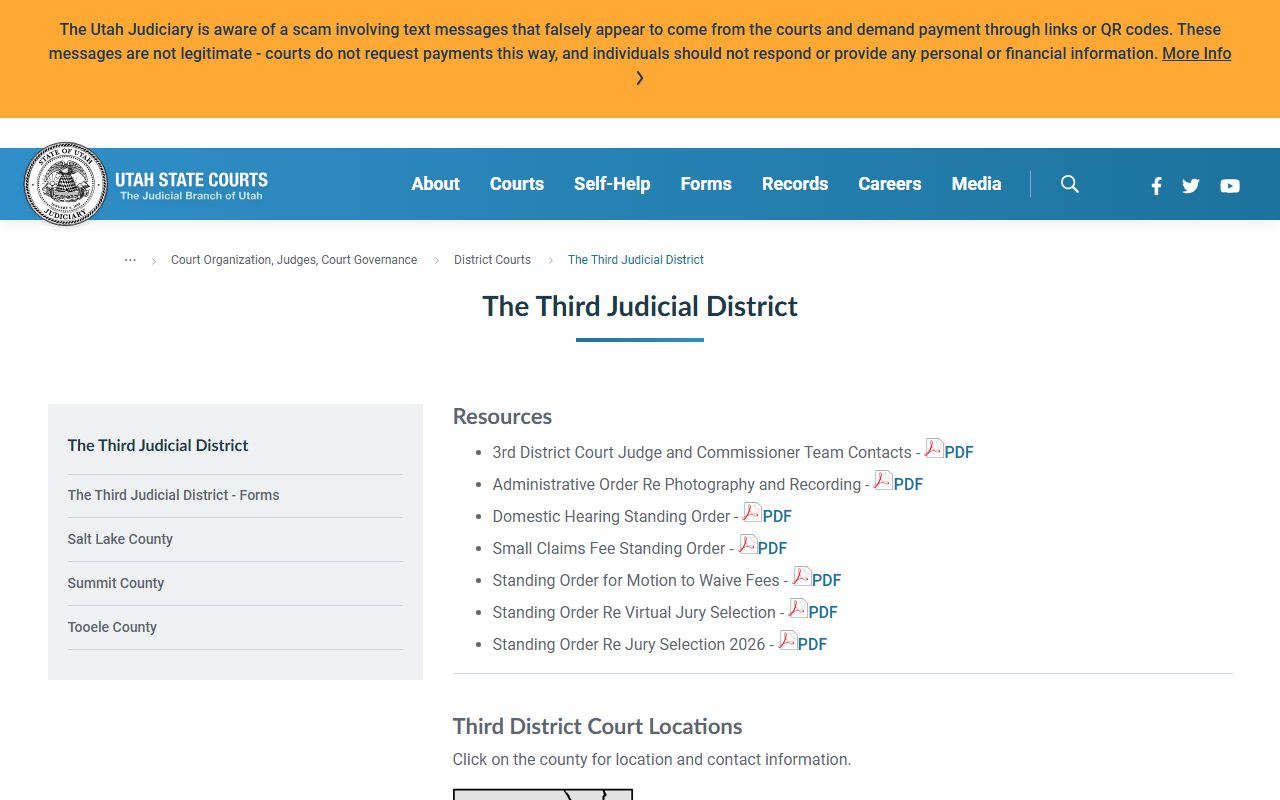Click the Utah Judiciary seal logo
This screenshot has height=800, width=1280.
click(x=65, y=184)
